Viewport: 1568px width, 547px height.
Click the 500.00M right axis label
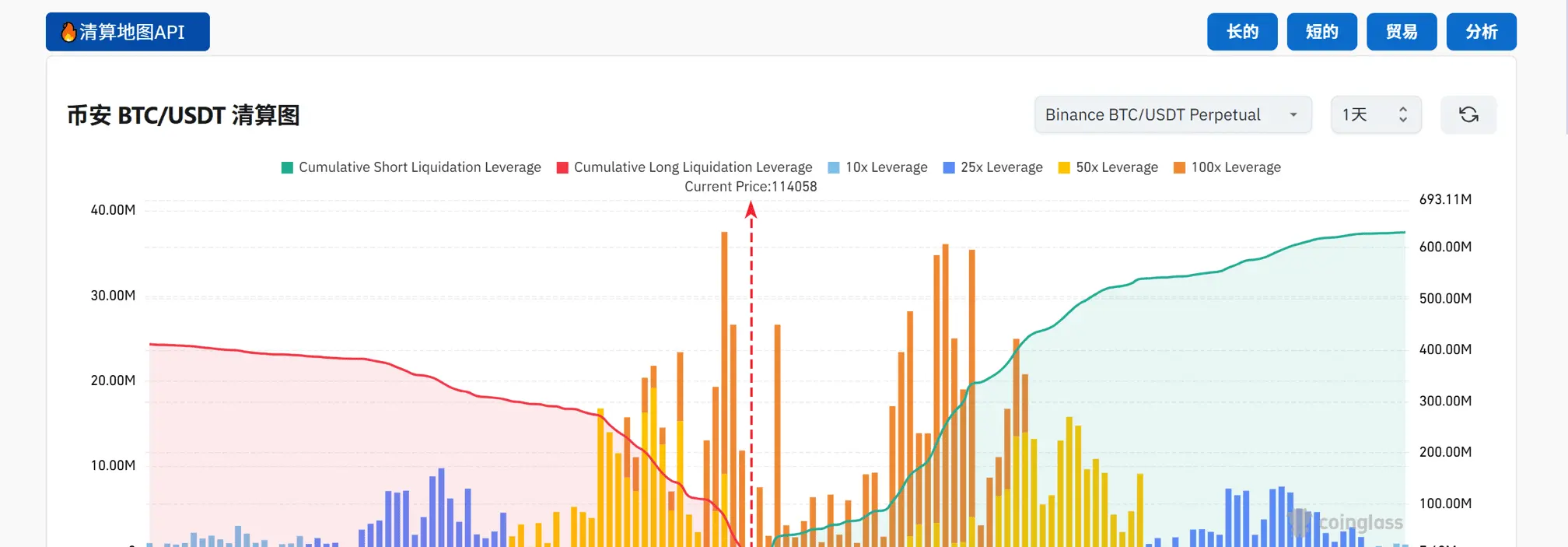1445,298
